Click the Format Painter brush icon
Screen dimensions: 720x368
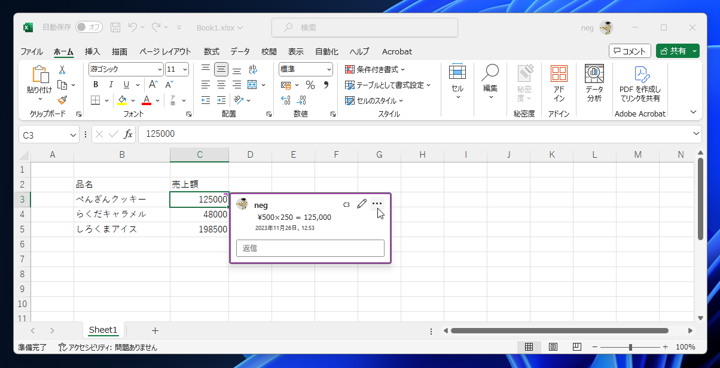(x=62, y=100)
